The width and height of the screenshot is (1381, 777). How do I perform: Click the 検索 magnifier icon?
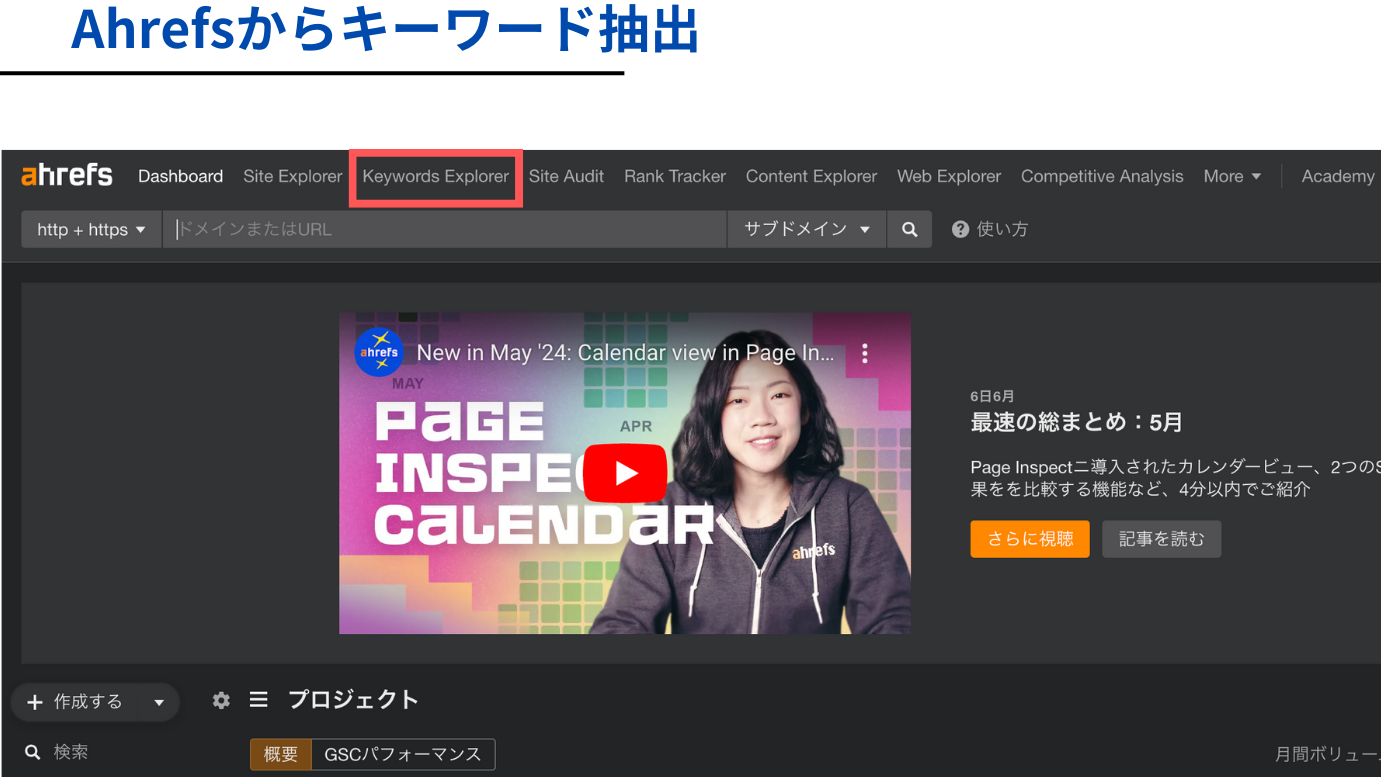click(x=32, y=752)
